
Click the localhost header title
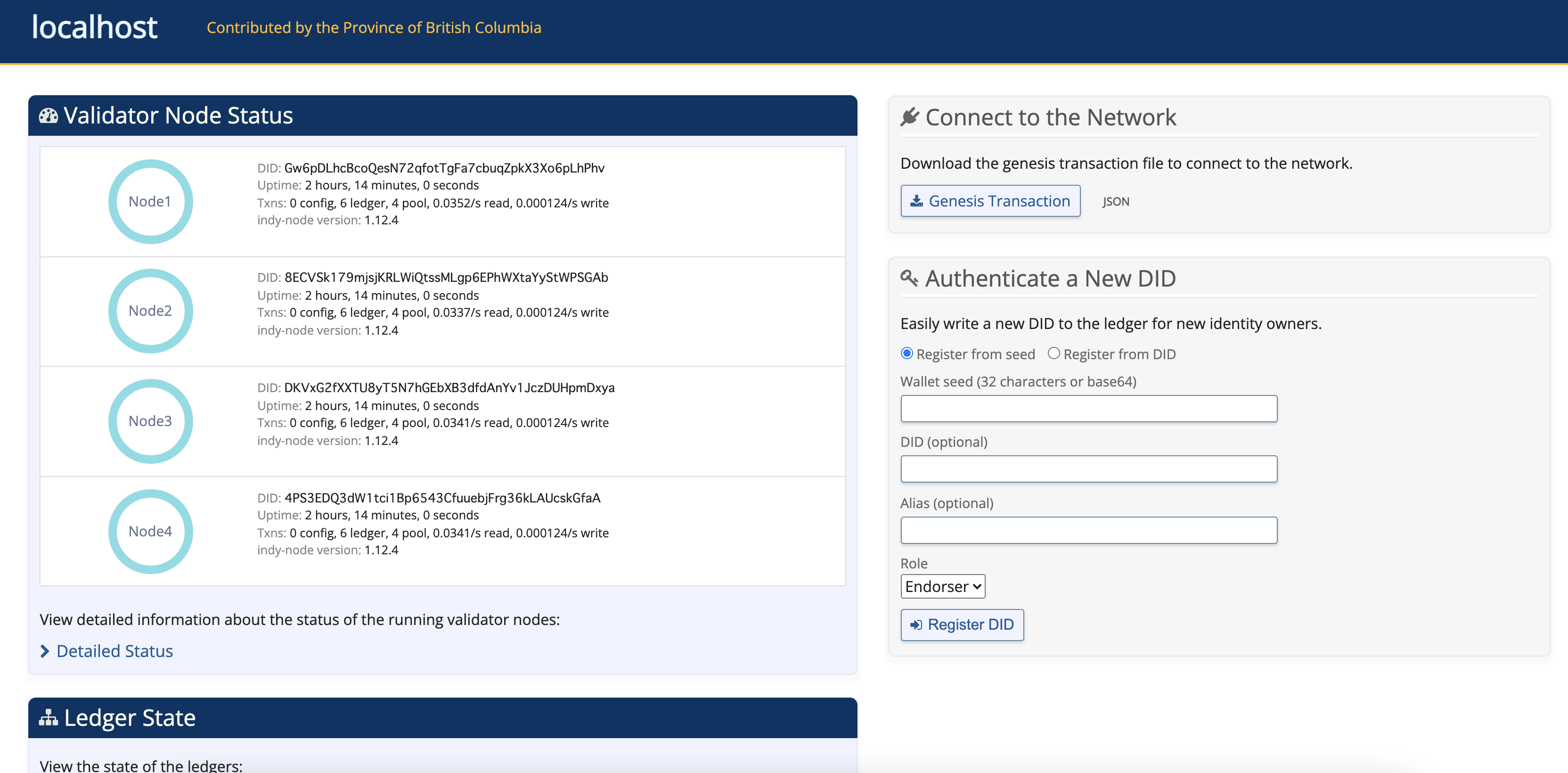point(94,27)
